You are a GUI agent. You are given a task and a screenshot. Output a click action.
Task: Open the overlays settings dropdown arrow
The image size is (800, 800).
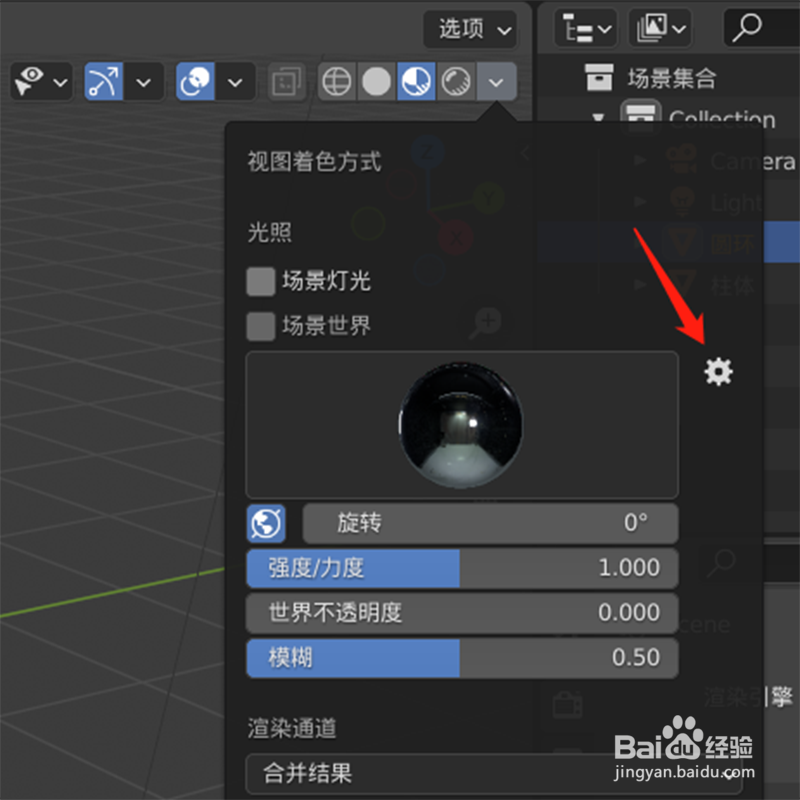[235, 82]
